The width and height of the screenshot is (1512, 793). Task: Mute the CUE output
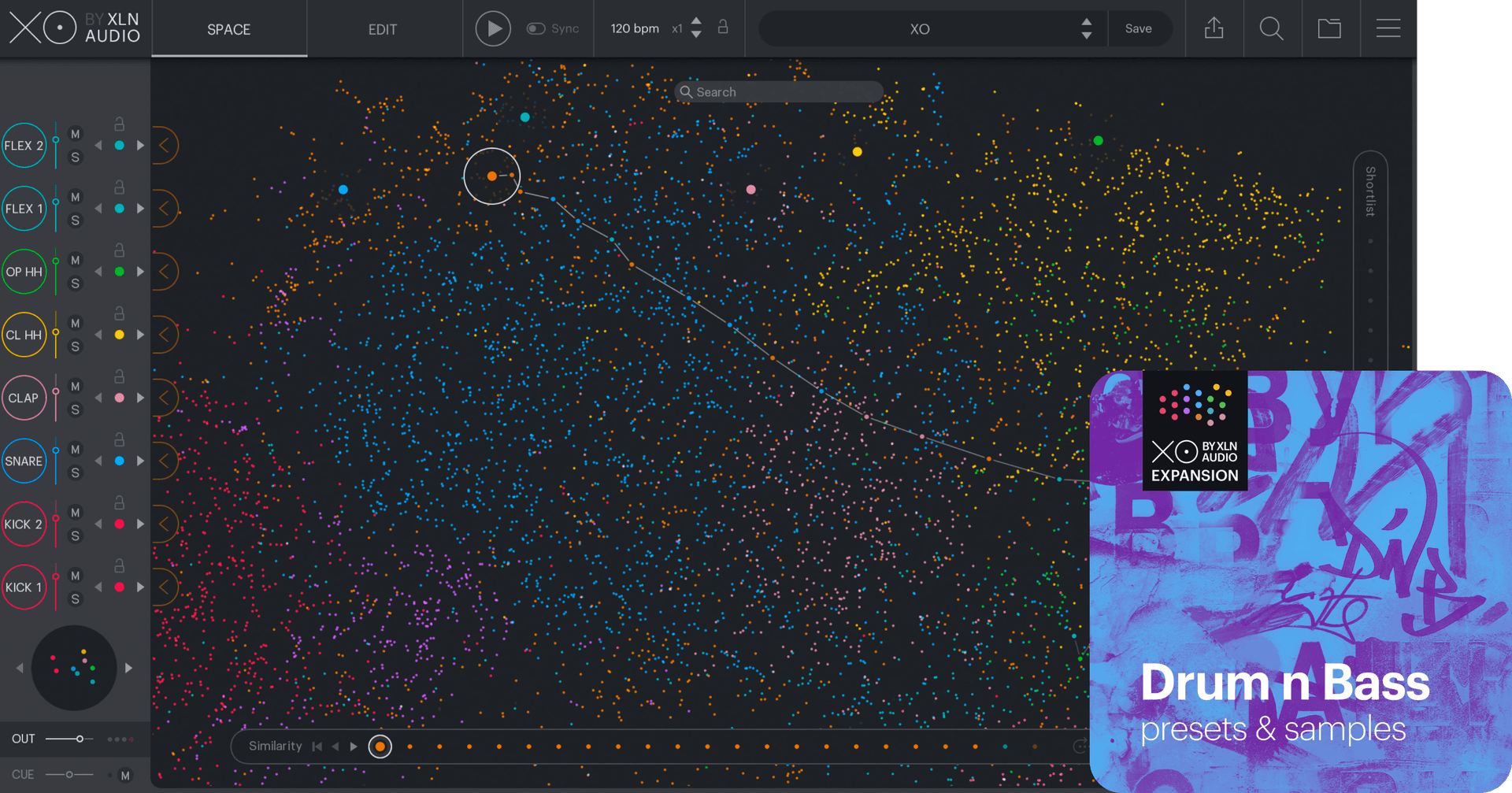tap(125, 776)
